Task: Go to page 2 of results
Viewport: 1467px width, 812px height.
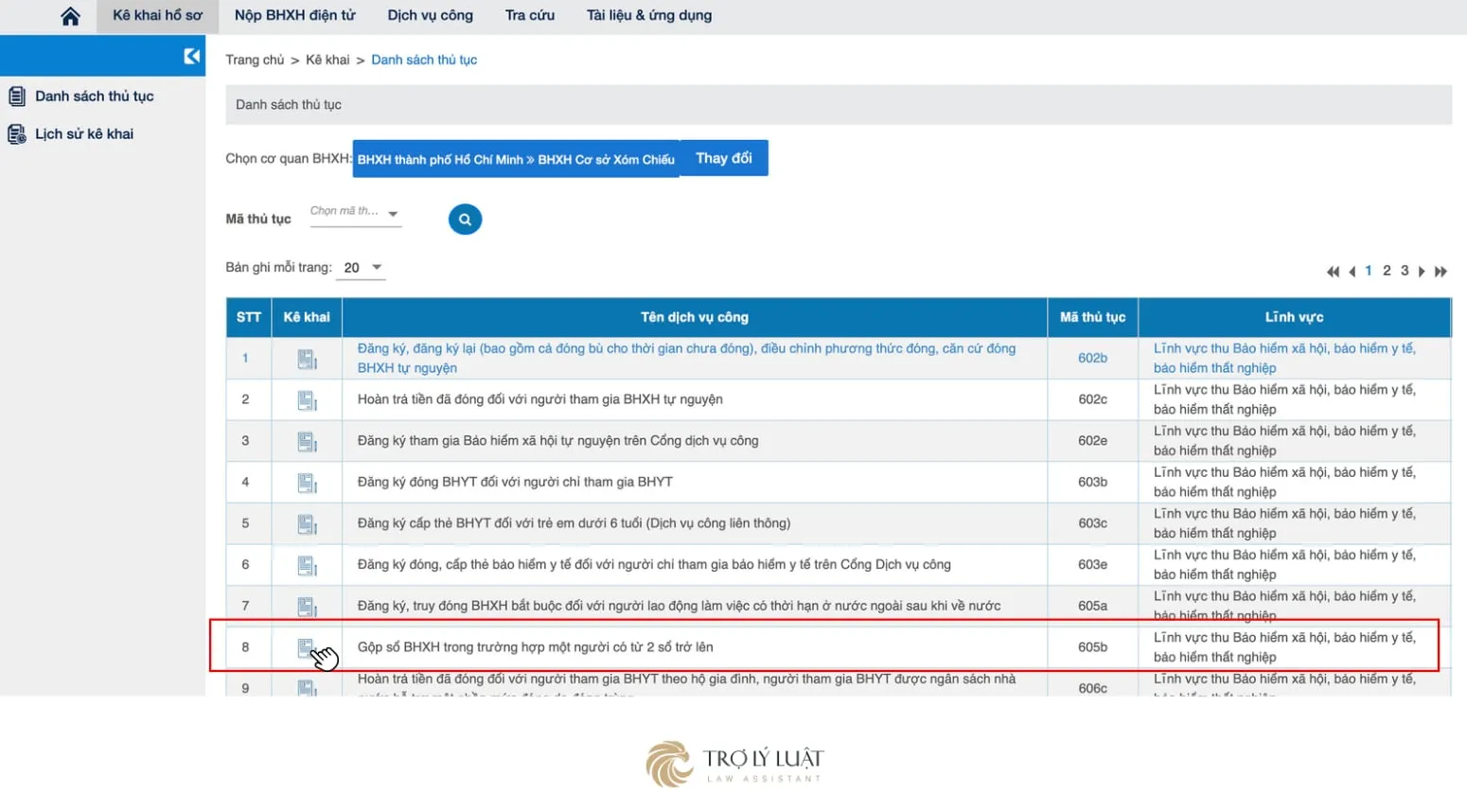Action: [x=1387, y=271]
